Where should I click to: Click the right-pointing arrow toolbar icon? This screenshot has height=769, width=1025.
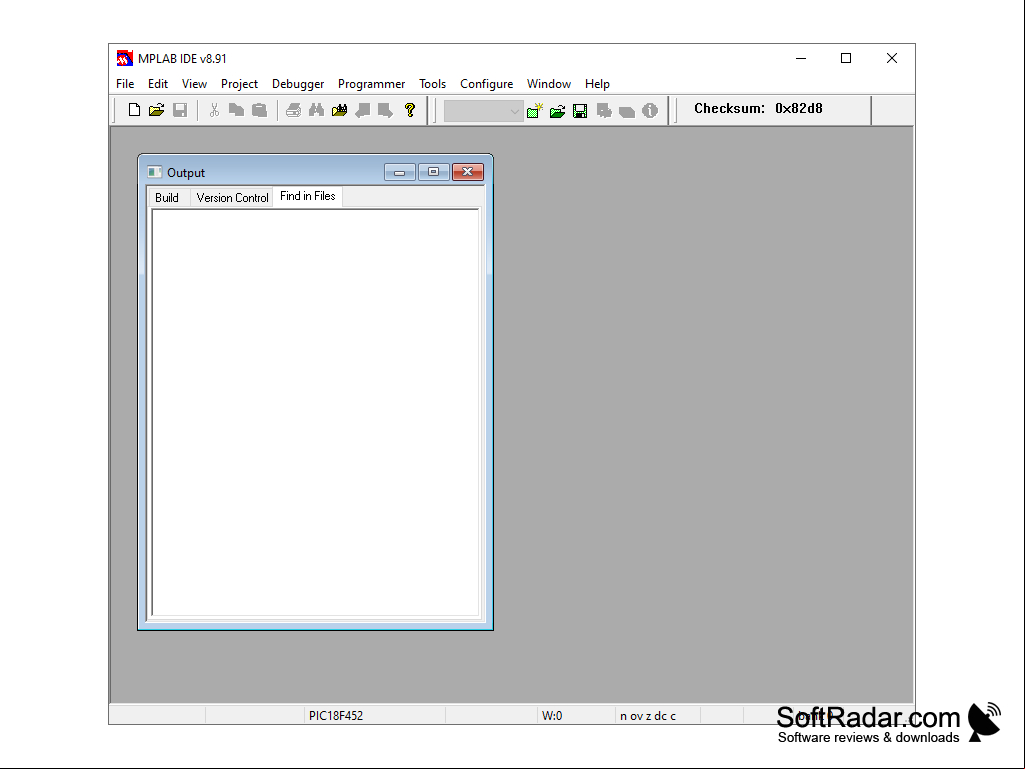point(385,110)
